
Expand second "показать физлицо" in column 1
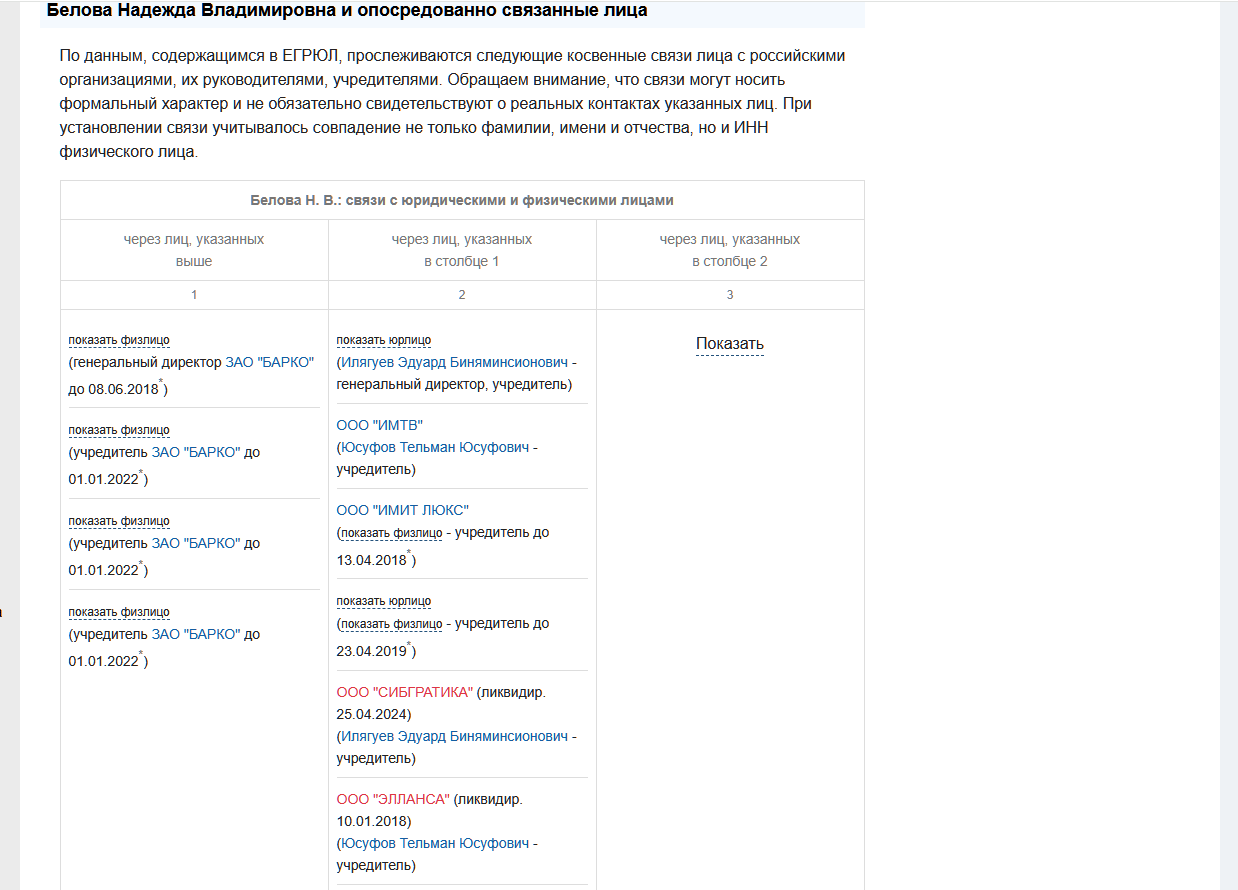tap(119, 430)
